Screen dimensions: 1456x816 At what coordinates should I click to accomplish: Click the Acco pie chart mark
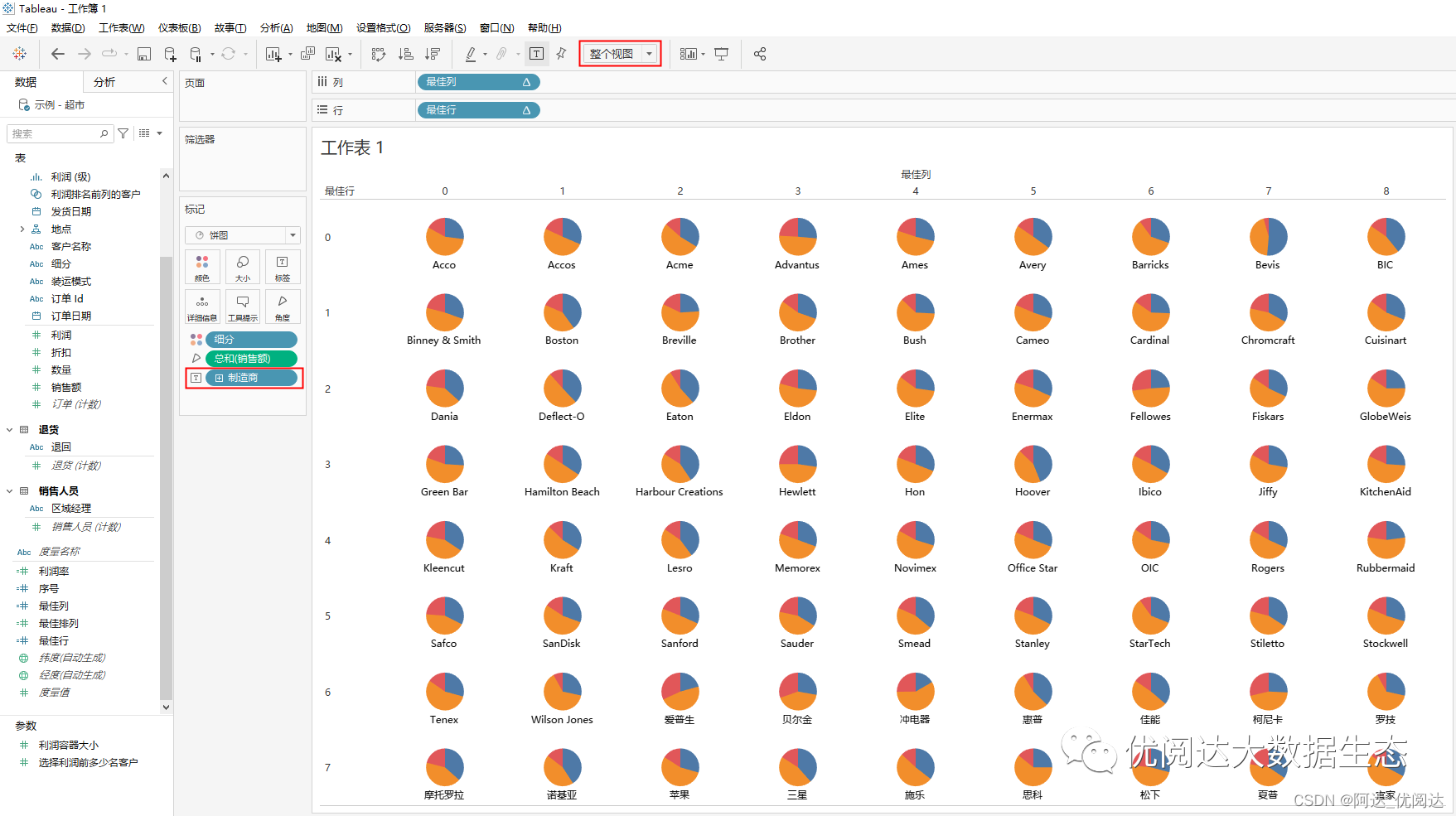coord(445,236)
